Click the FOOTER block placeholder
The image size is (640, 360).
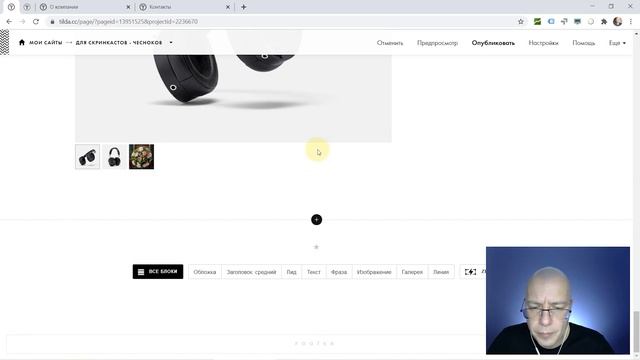coord(314,344)
